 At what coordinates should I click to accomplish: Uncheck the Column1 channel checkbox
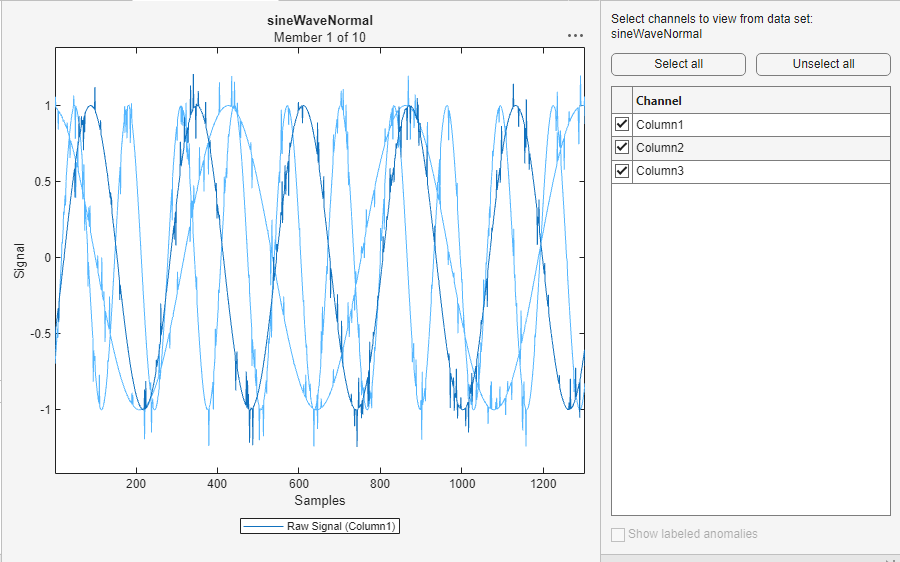[x=622, y=125]
